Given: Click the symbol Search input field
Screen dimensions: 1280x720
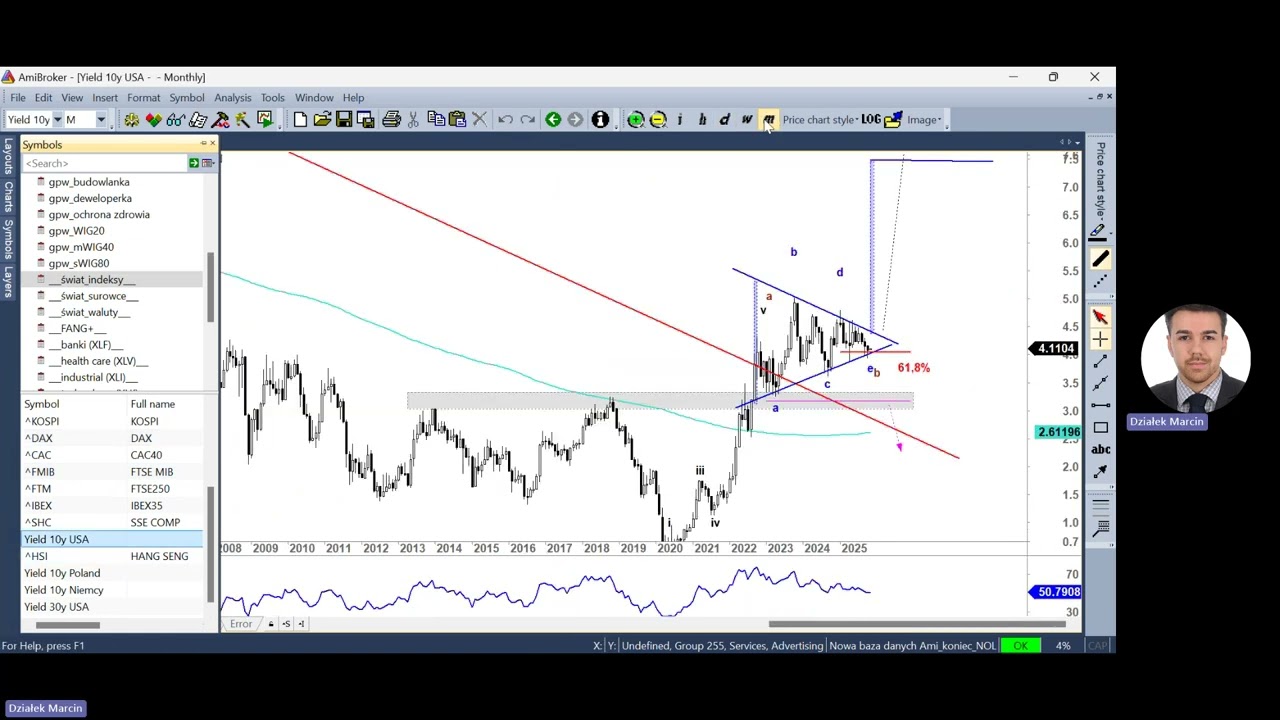Looking at the screenshot, I should click(x=105, y=163).
